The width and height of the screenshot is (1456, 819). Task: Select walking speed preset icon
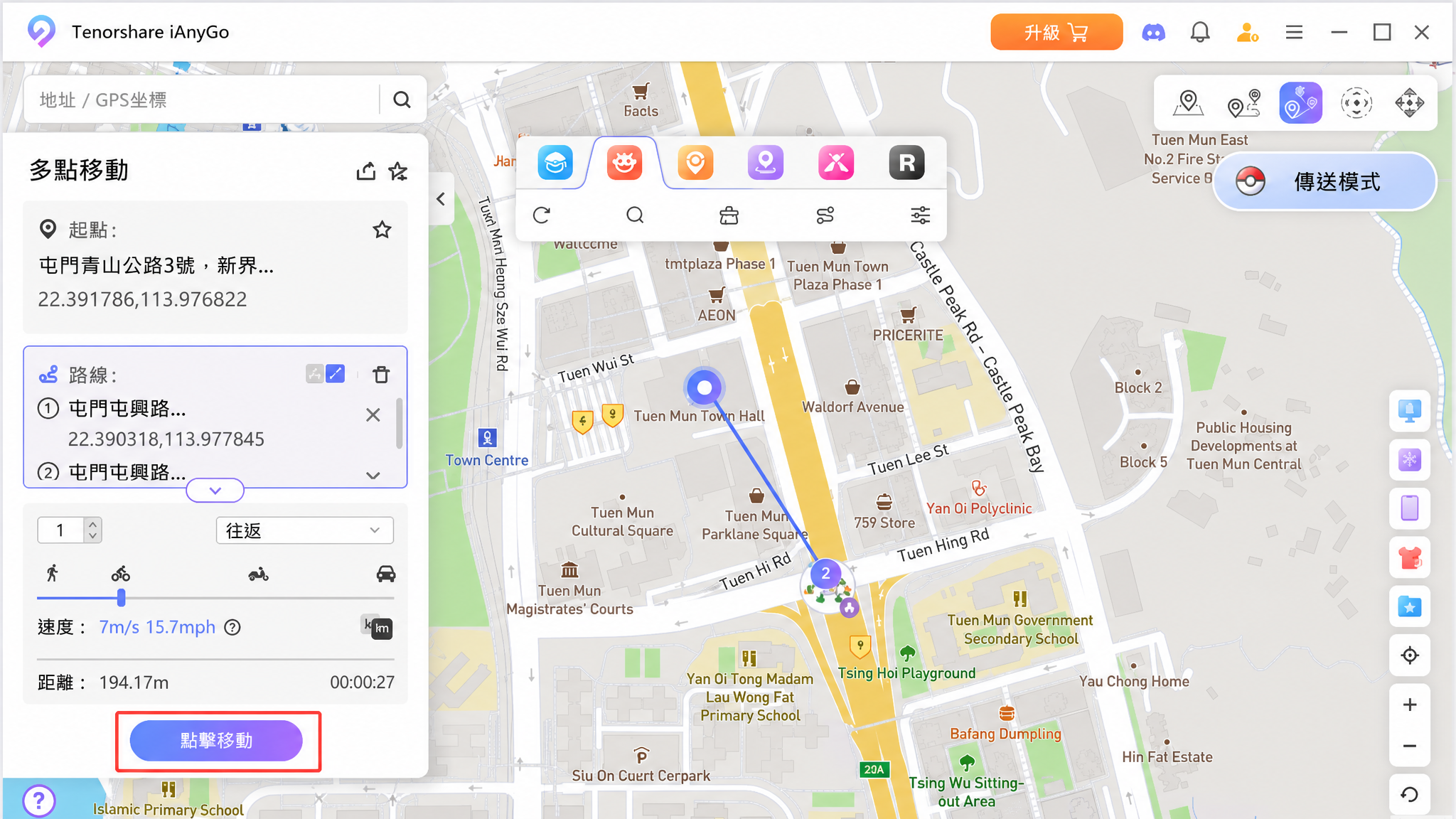coord(52,573)
